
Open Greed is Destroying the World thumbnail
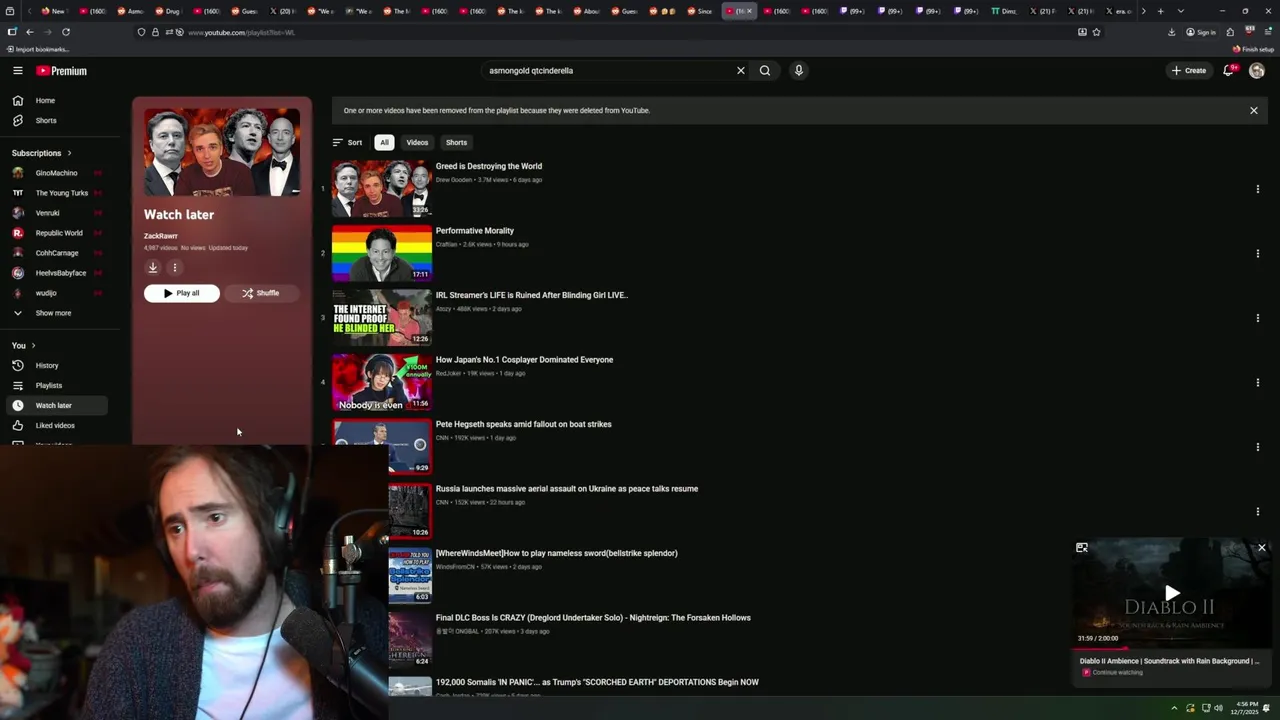(382, 188)
